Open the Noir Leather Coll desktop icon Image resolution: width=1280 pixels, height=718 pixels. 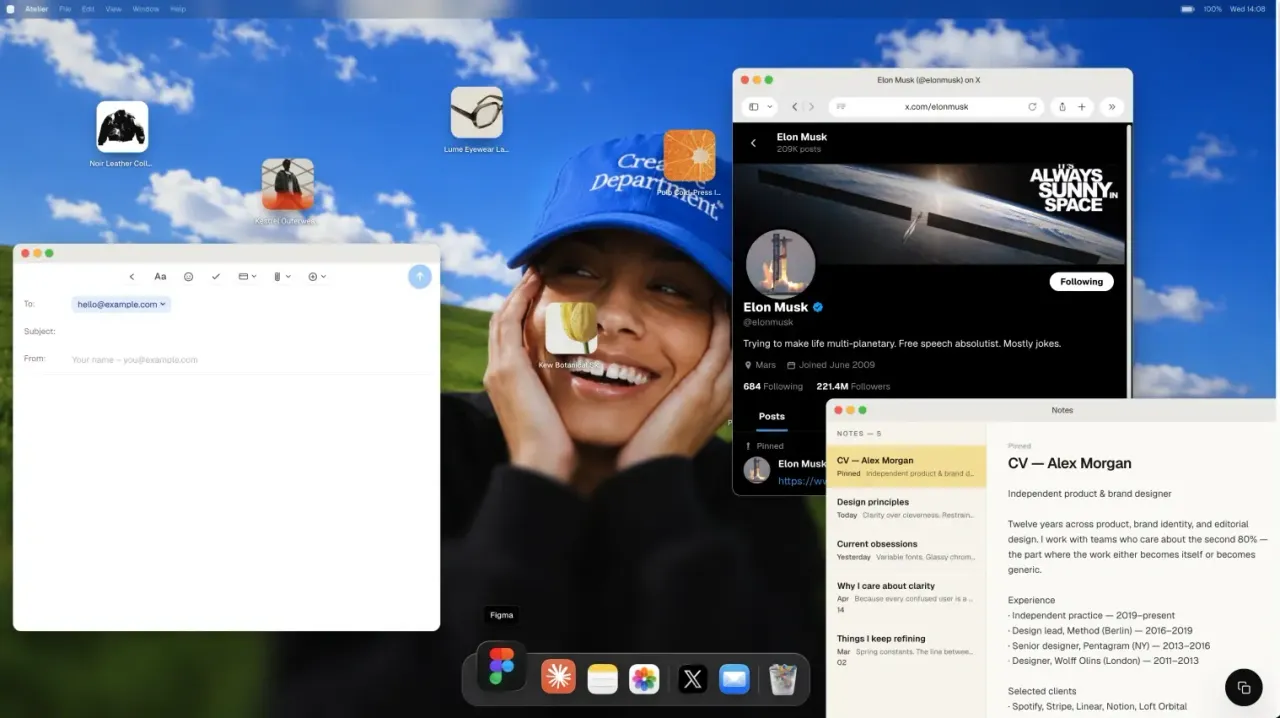[x=122, y=127]
